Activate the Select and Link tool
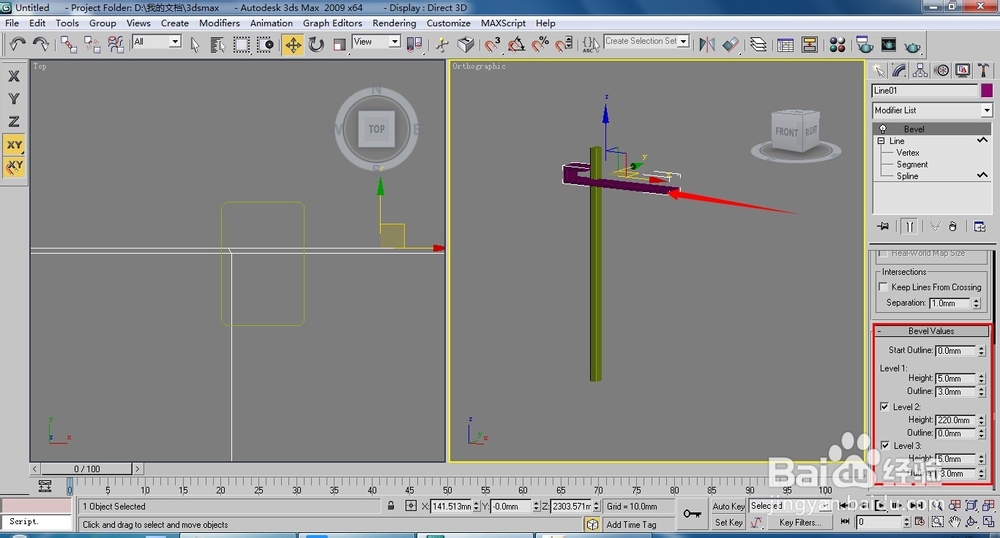The image size is (1000, 538). point(68,44)
